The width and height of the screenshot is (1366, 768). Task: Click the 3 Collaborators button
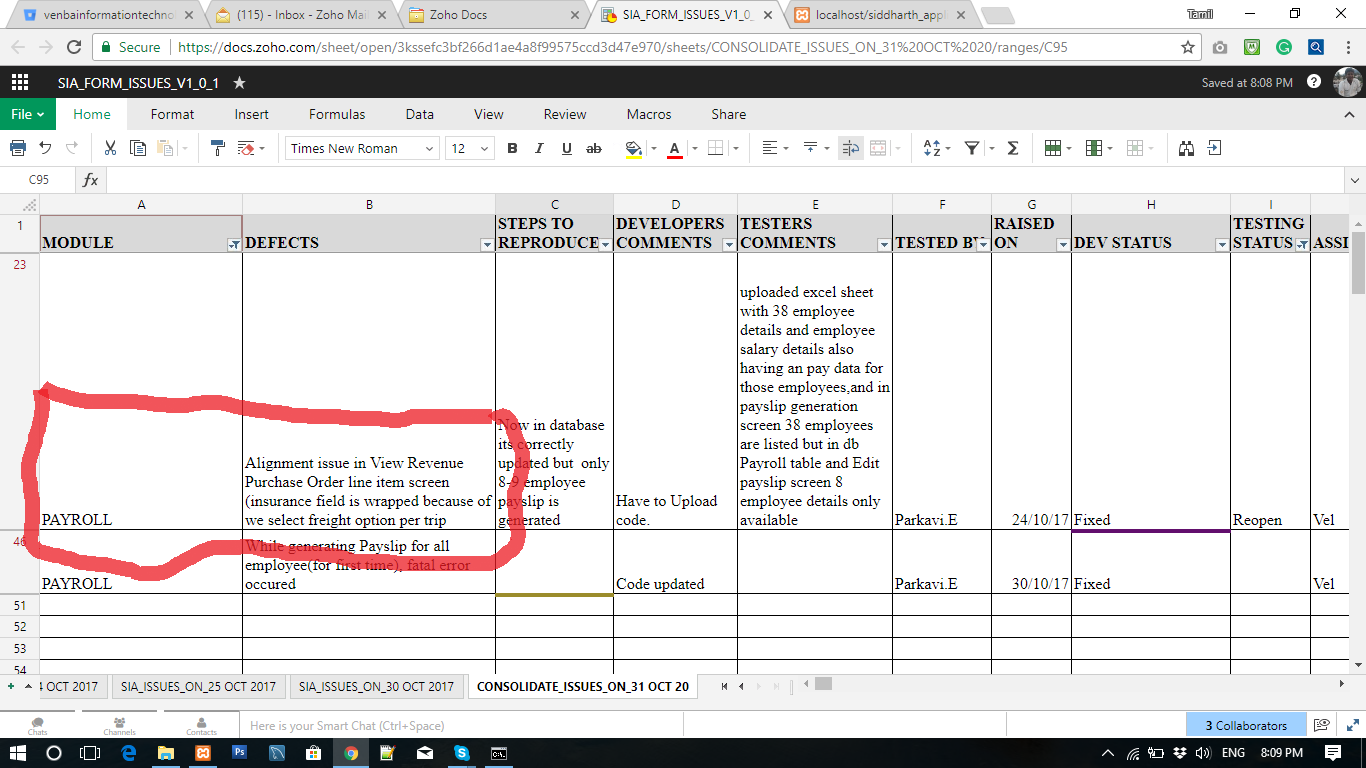[1245, 725]
